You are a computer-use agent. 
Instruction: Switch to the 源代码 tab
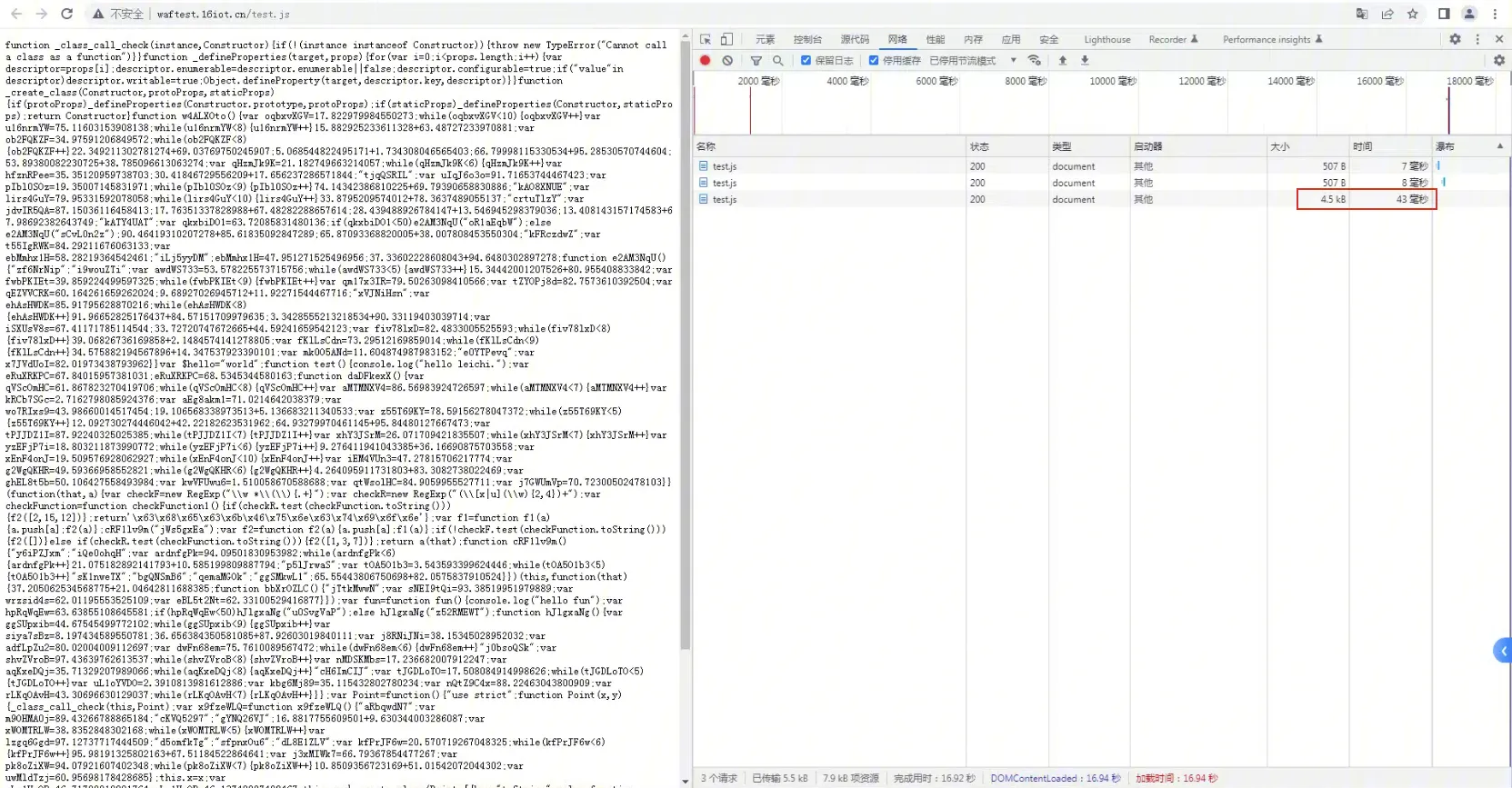pyautogui.click(x=854, y=39)
